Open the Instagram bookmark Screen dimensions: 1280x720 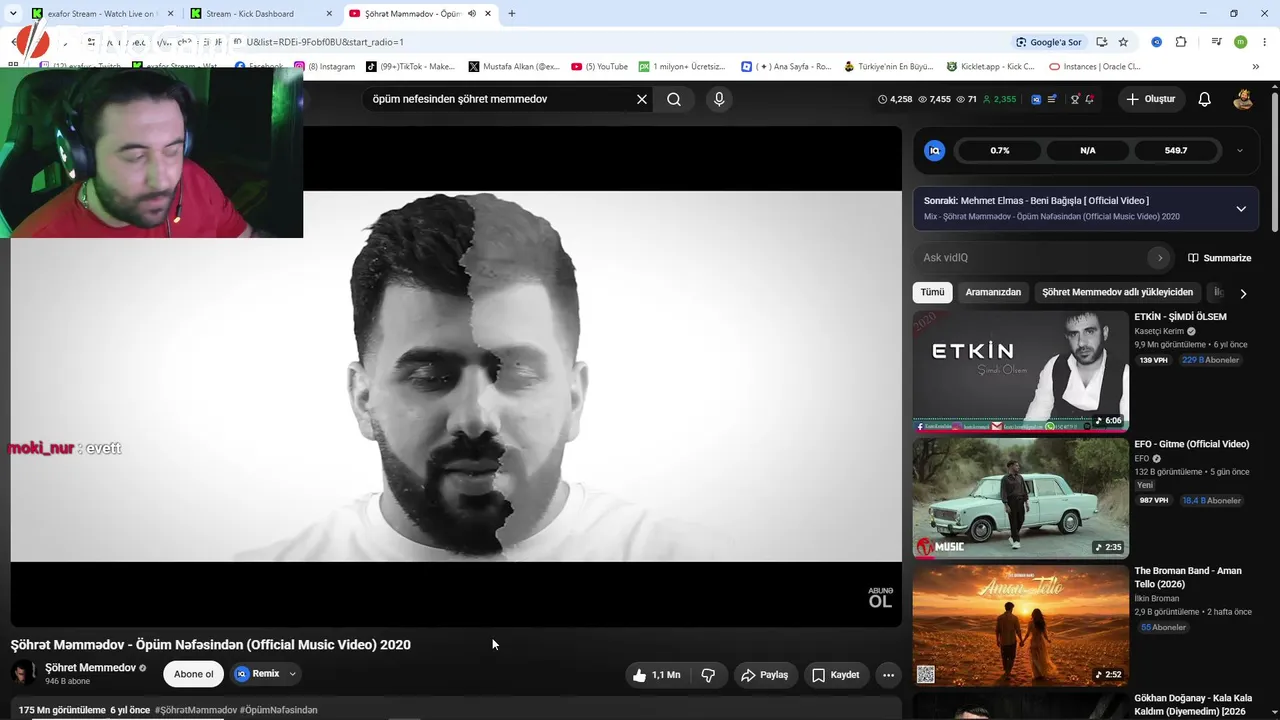325,67
